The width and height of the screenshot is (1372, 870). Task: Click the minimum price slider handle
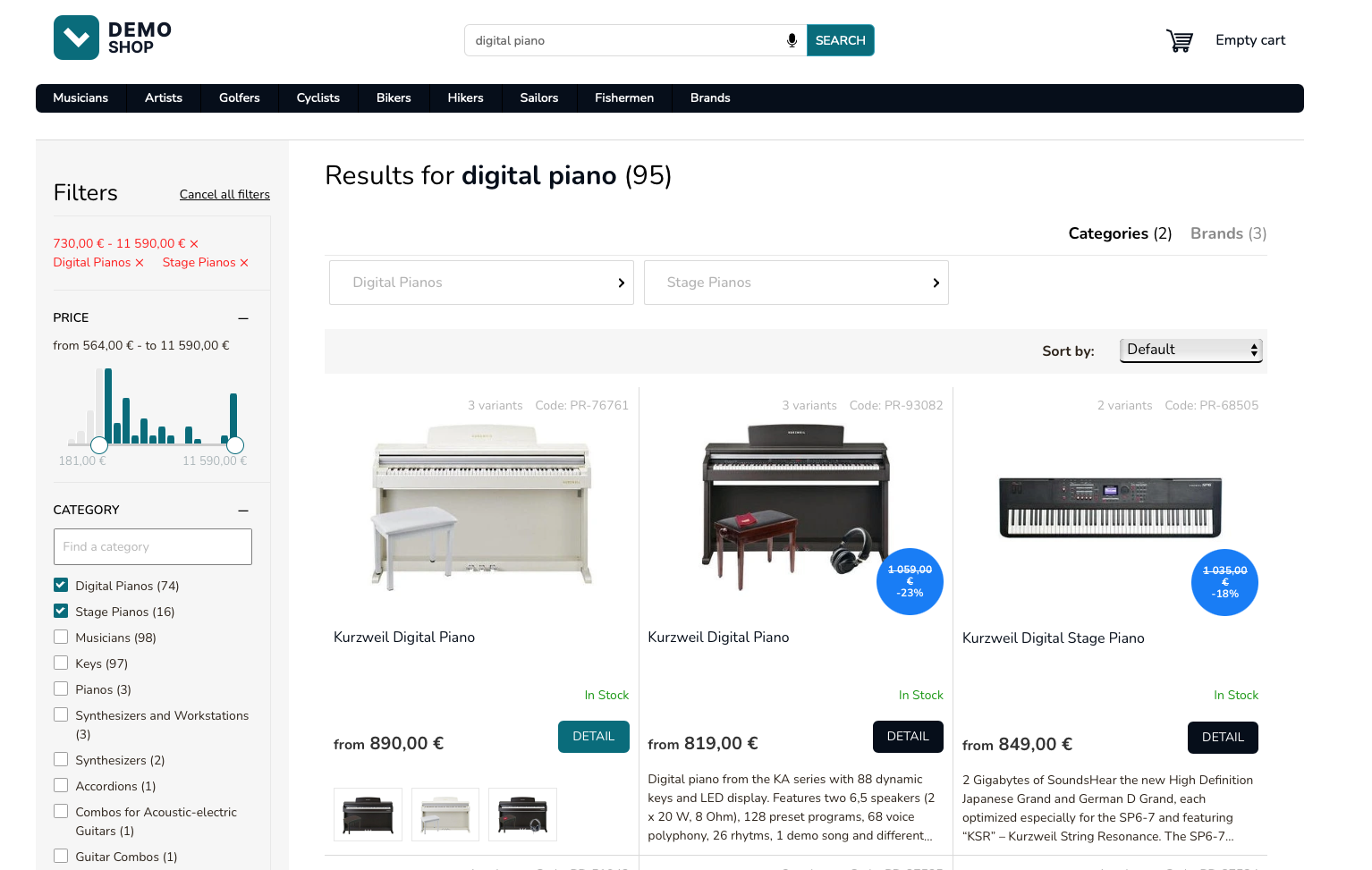pos(99,444)
